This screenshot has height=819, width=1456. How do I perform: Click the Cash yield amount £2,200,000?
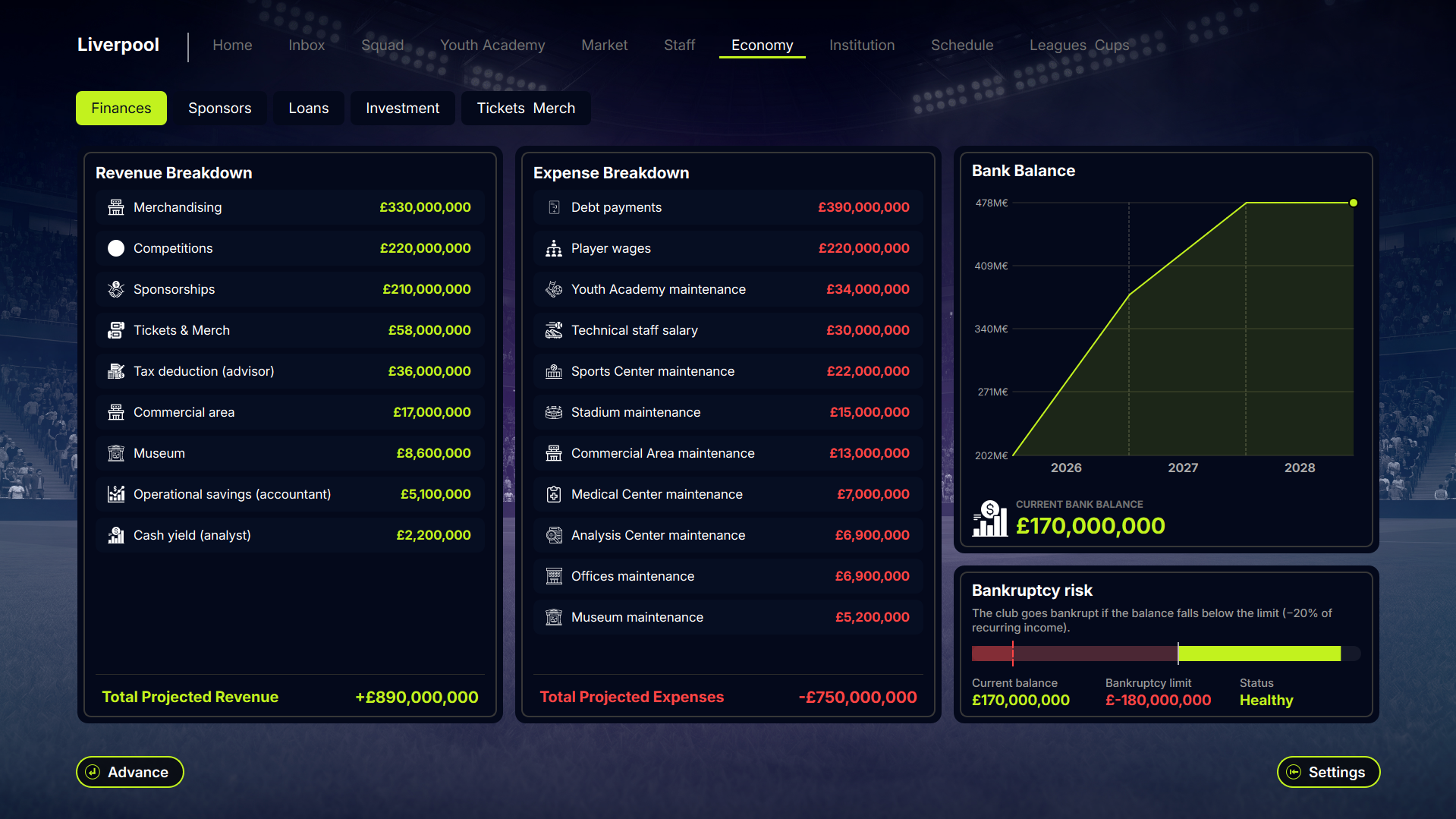tap(433, 535)
